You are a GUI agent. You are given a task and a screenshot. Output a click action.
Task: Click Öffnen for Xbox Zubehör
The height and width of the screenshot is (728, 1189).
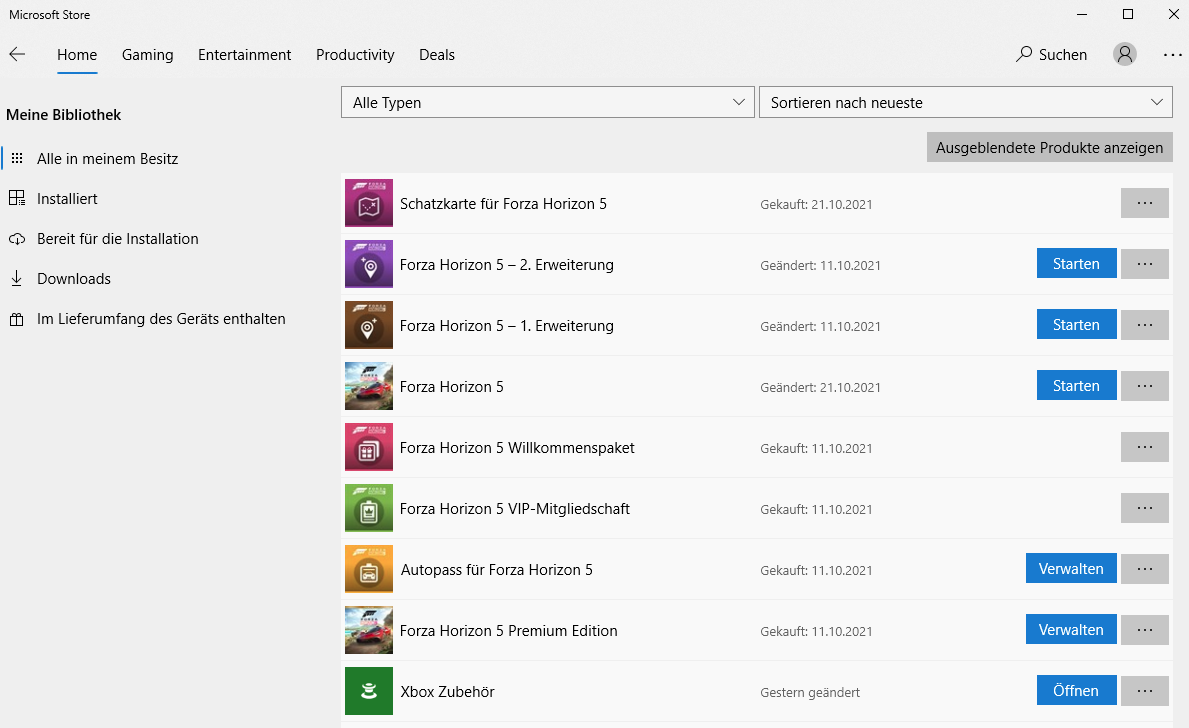[1076, 690]
